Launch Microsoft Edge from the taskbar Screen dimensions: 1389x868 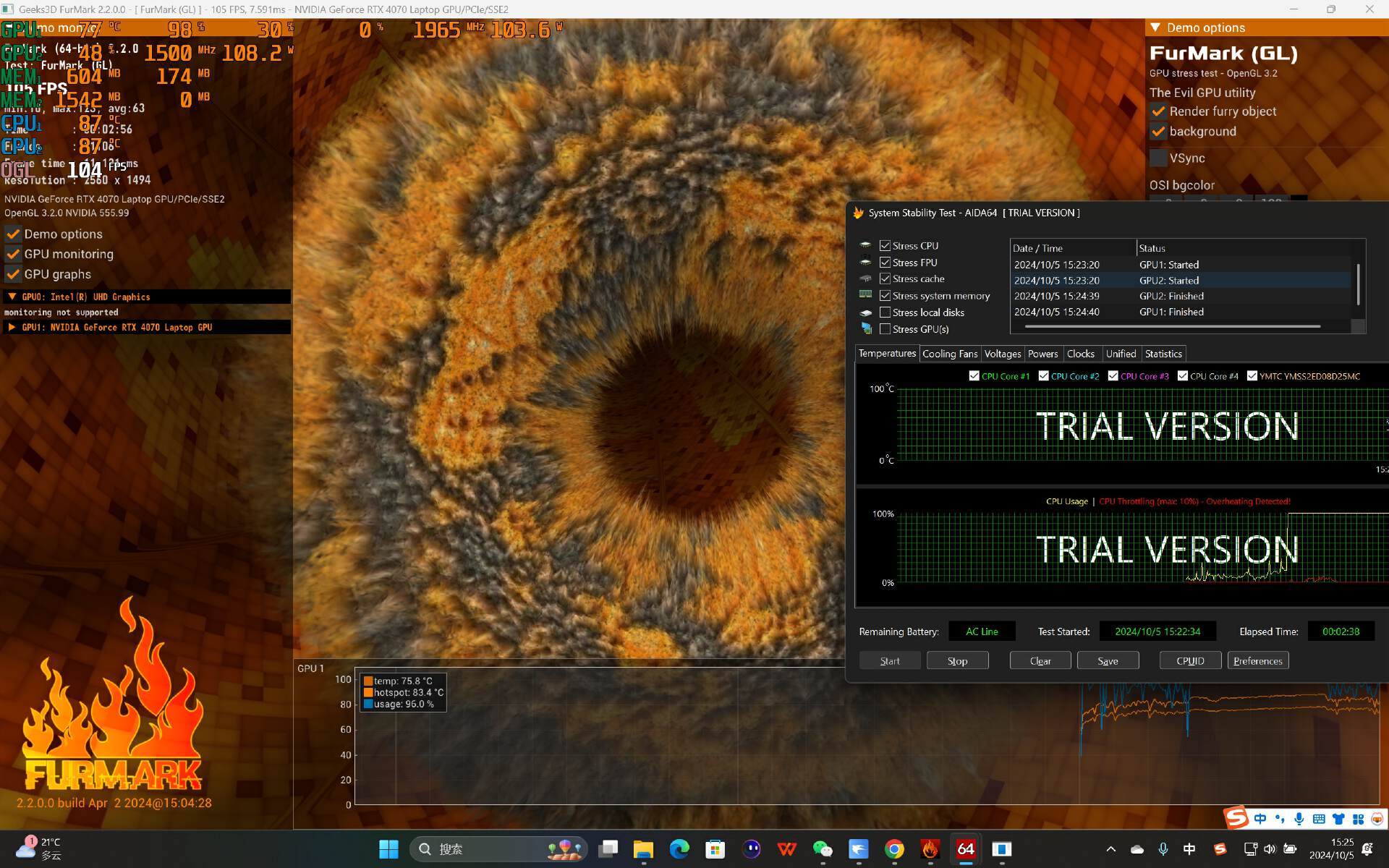(679, 848)
